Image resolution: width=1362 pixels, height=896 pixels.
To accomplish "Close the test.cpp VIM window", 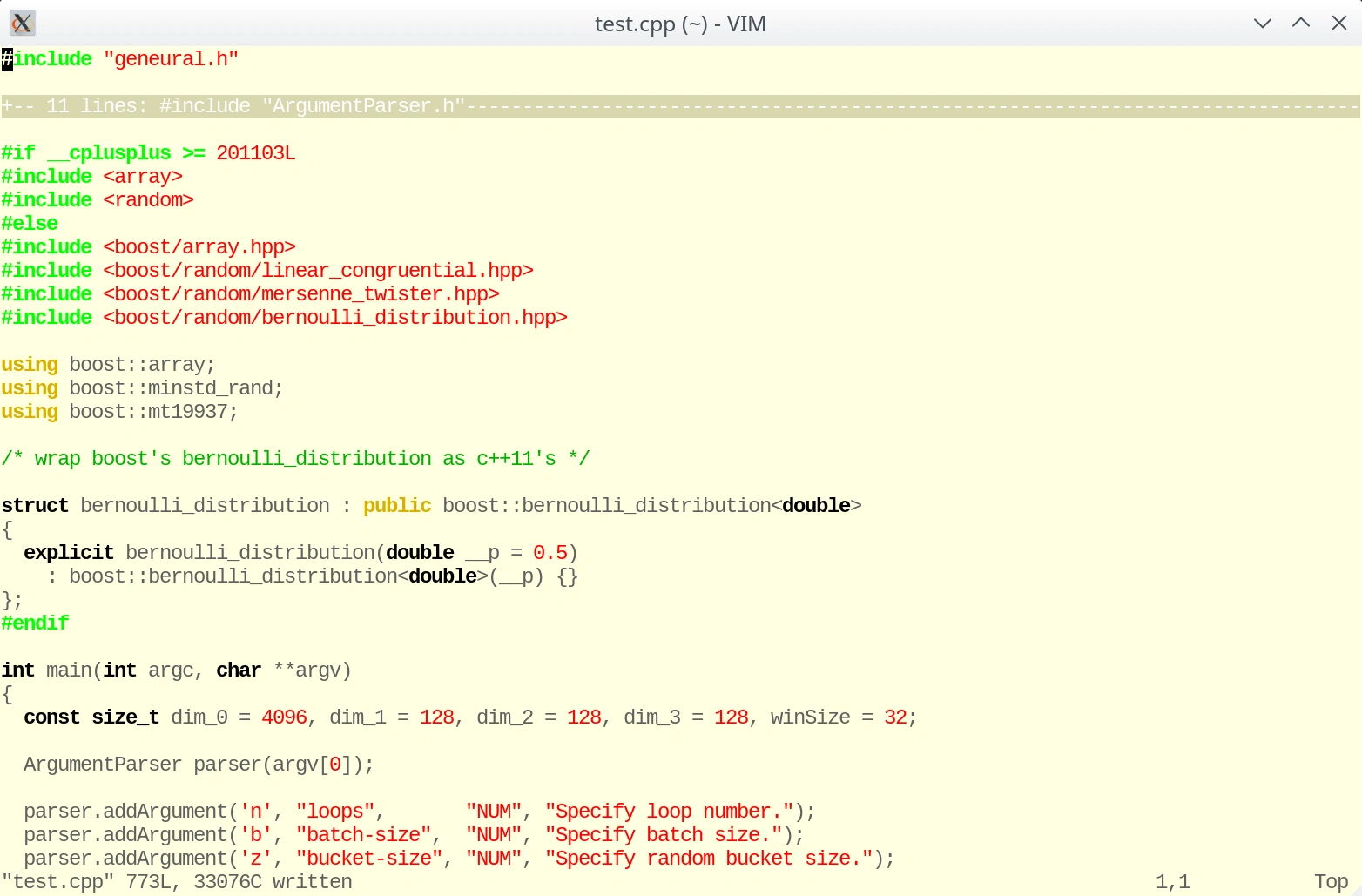I will (1339, 24).
